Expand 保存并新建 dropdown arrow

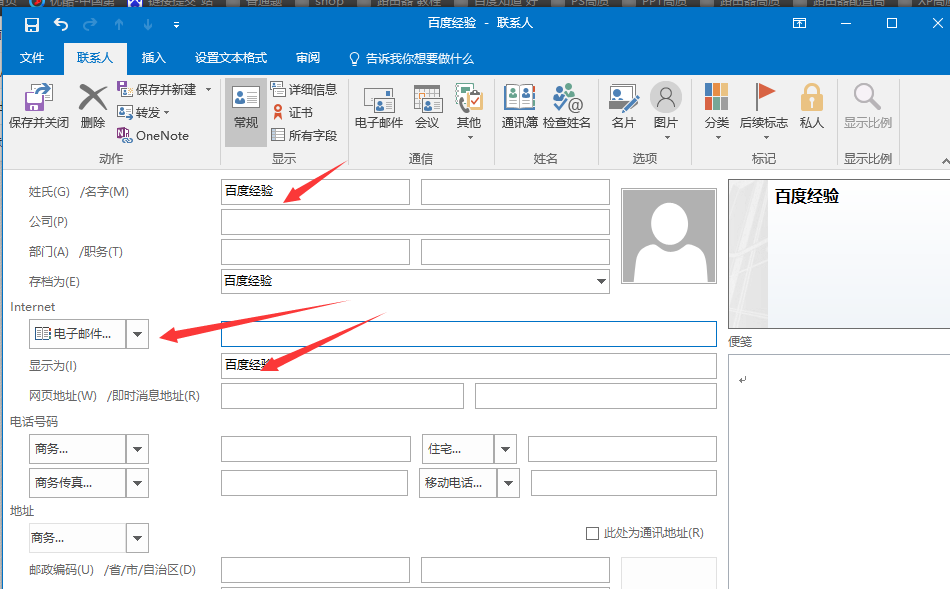click(x=208, y=90)
